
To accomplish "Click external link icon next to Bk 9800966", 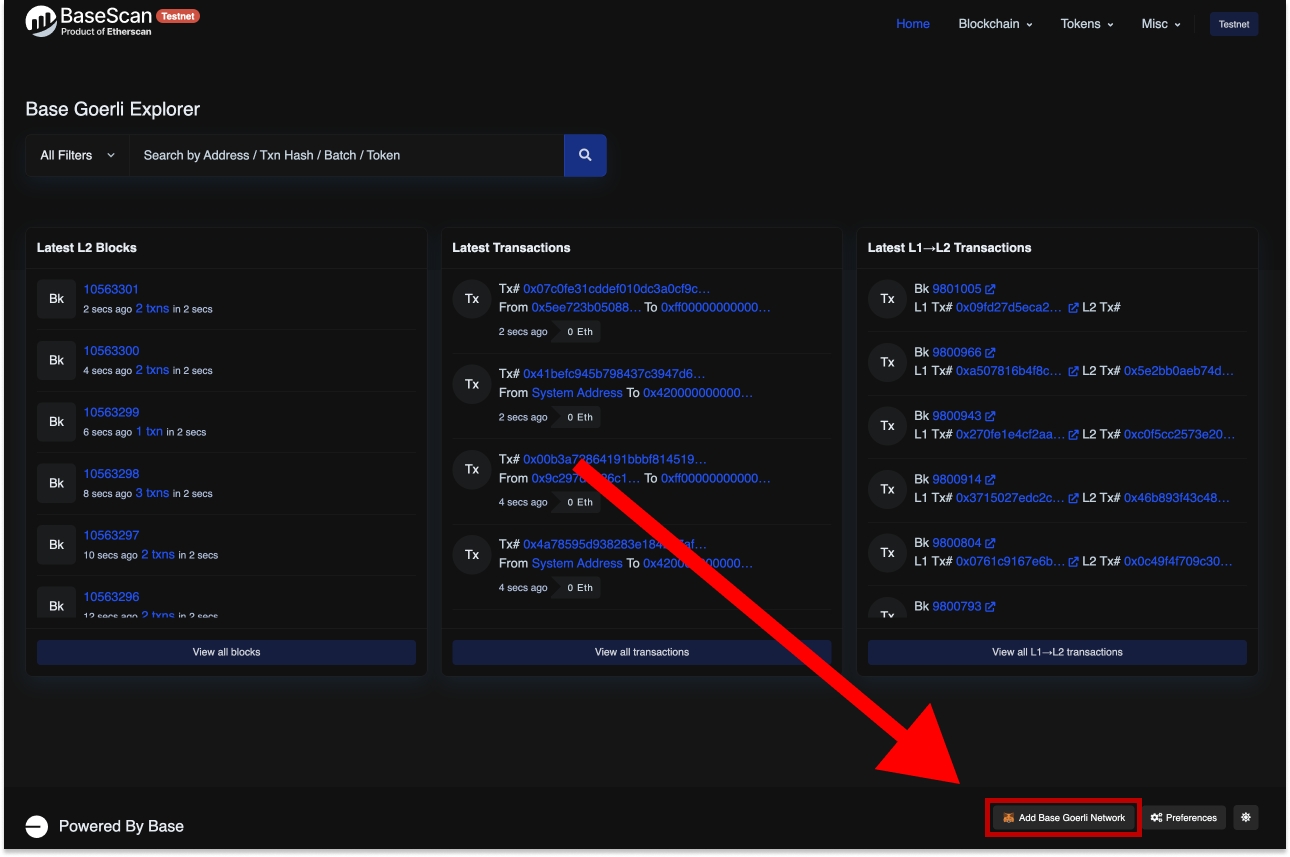I will (990, 353).
